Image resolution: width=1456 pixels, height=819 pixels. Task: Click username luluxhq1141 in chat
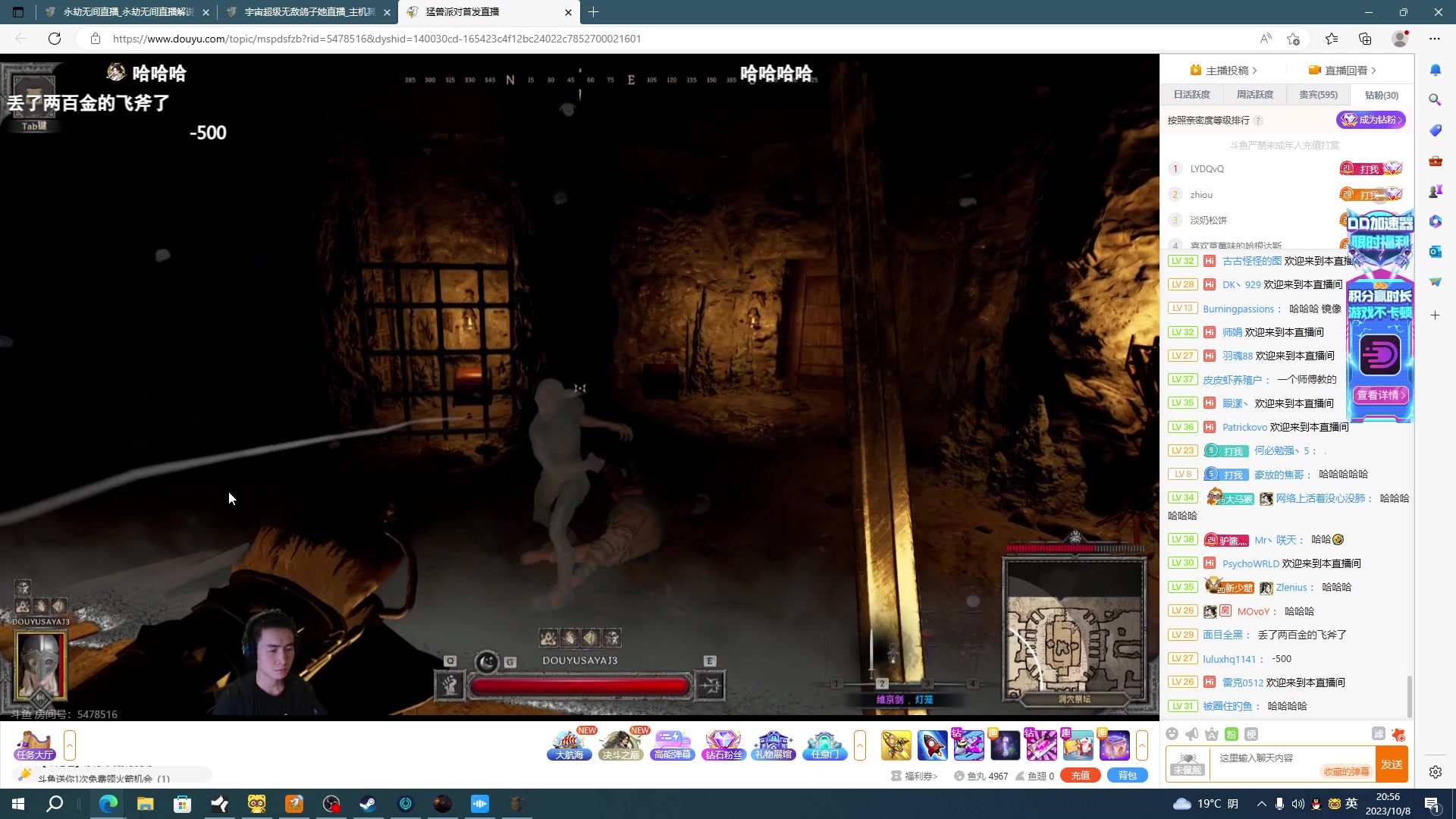pyautogui.click(x=1229, y=659)
